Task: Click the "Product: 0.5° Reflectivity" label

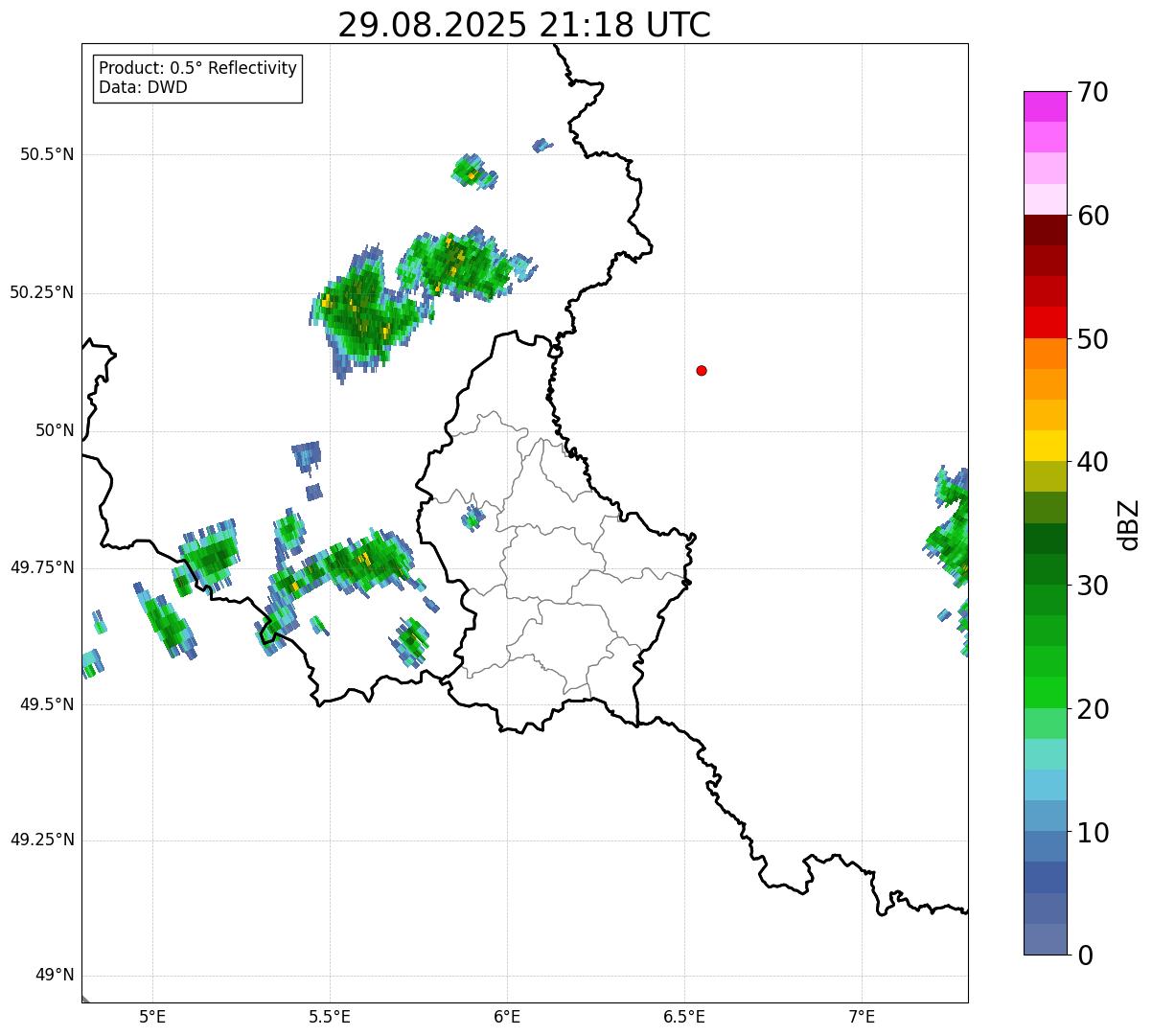Action: (x=197, y=69)
